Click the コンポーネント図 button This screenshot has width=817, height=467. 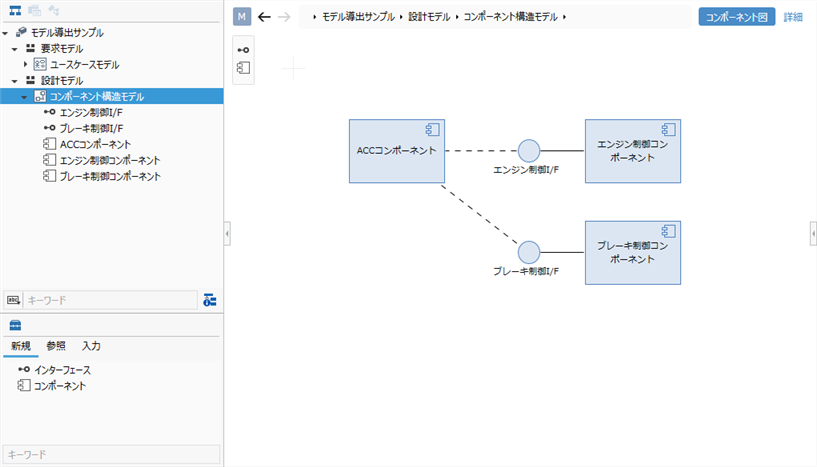(736, 17)
